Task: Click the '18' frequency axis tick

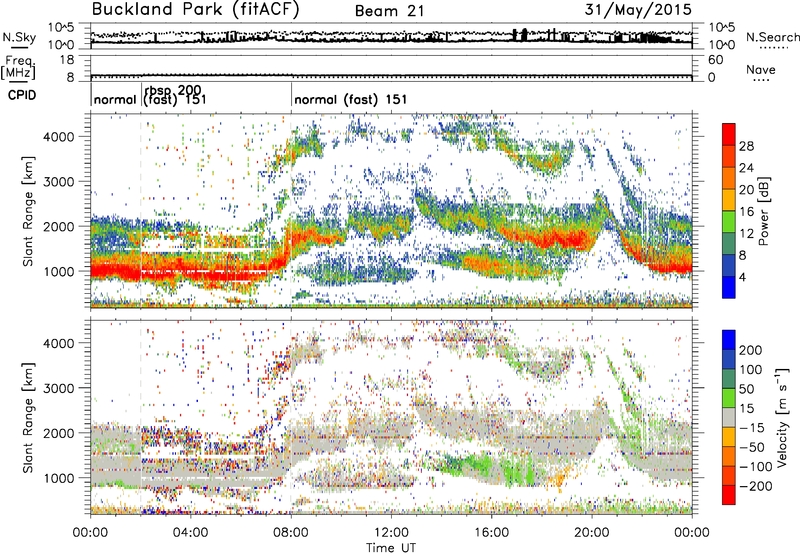Action: [x=67, y=60]
